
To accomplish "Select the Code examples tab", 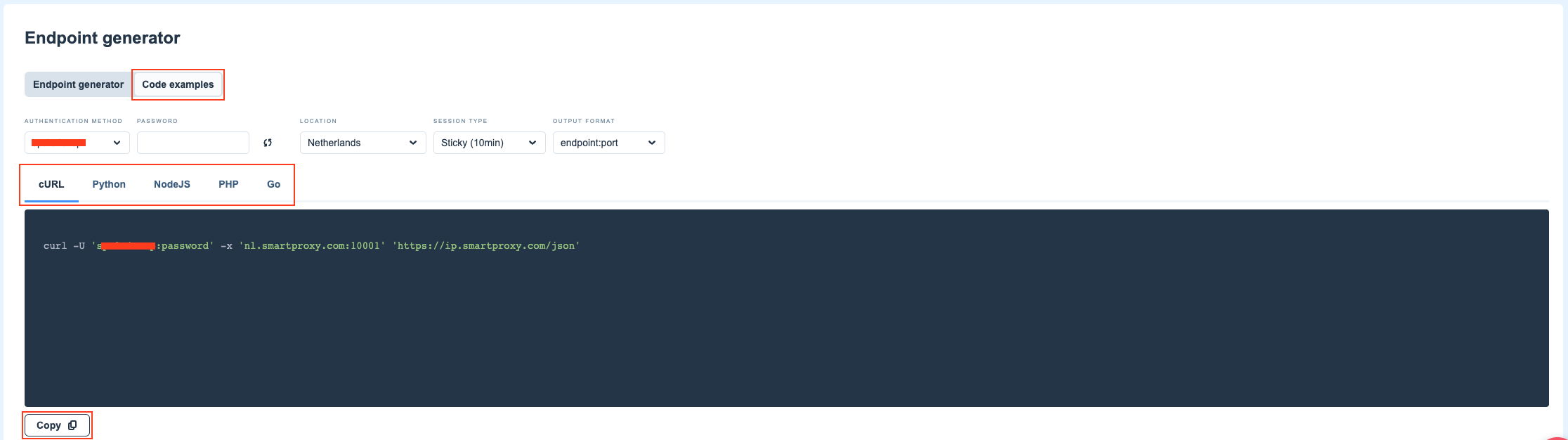I will click(178, 84).
